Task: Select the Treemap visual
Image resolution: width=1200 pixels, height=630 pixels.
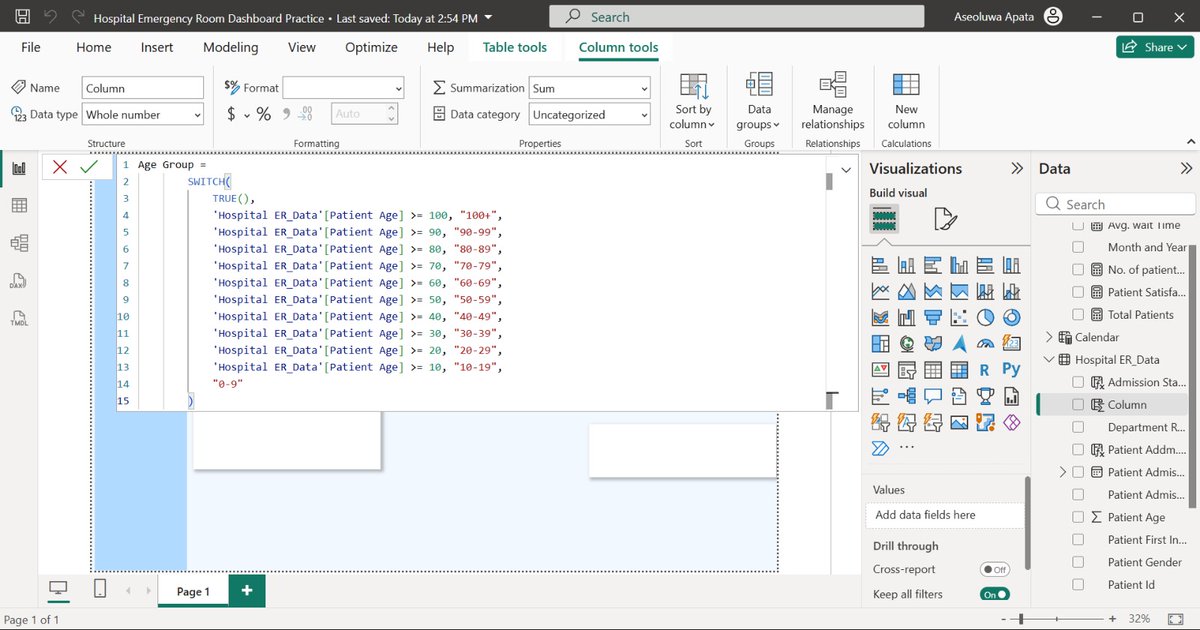Action: 881,344
